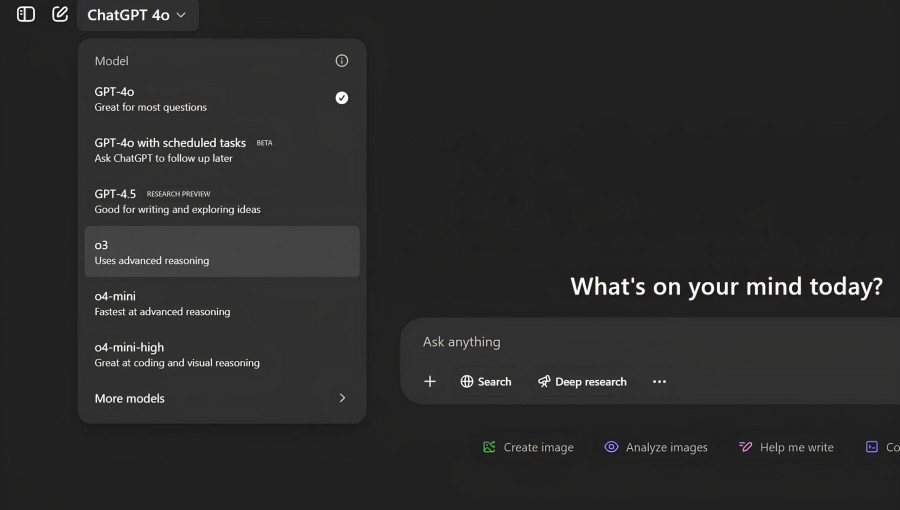Open the model info icon
Image resolution: width=900 pixels, height=510 pixels.
342,61
